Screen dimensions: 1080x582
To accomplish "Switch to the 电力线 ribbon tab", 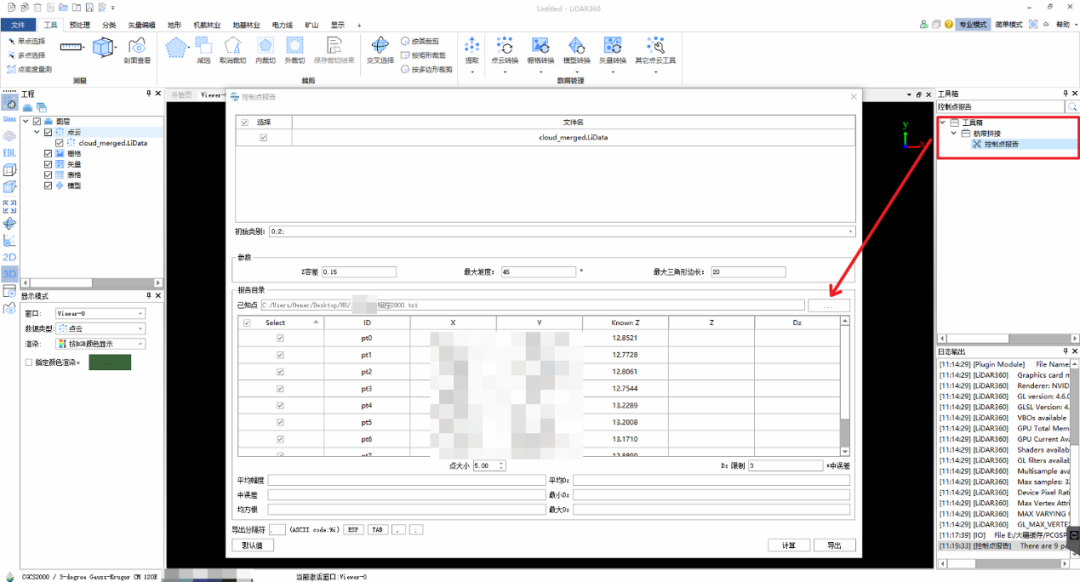I will tap(282, 25).
